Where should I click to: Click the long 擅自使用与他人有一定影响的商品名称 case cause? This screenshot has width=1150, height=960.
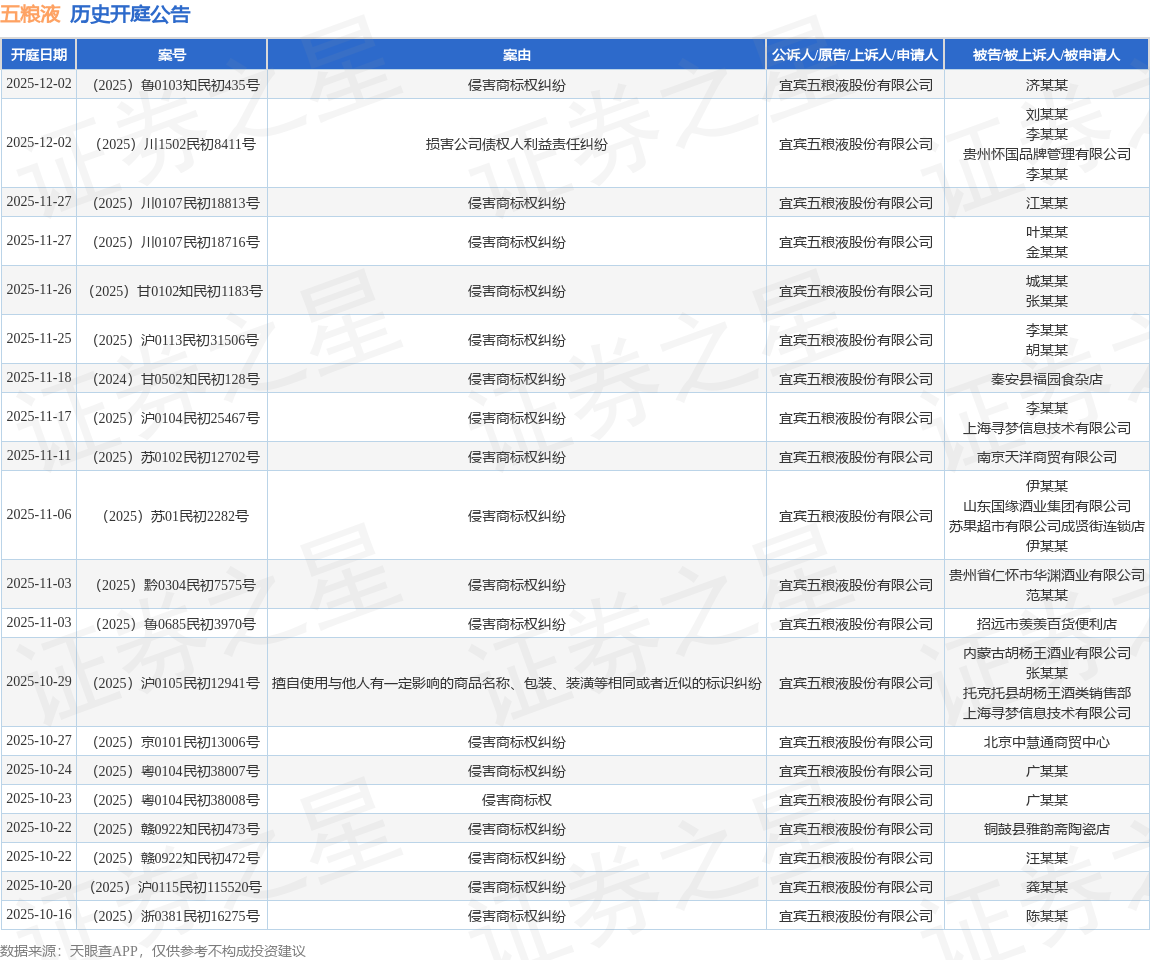pos(516,683)
